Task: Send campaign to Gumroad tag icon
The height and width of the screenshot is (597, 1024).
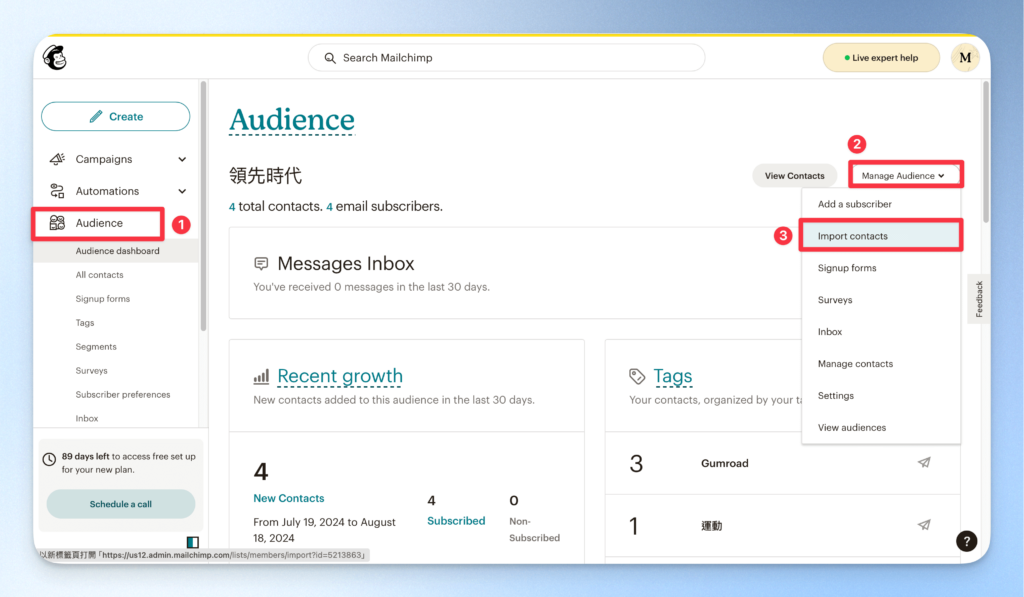Action: pyautogui.click(x=924, y=462)
